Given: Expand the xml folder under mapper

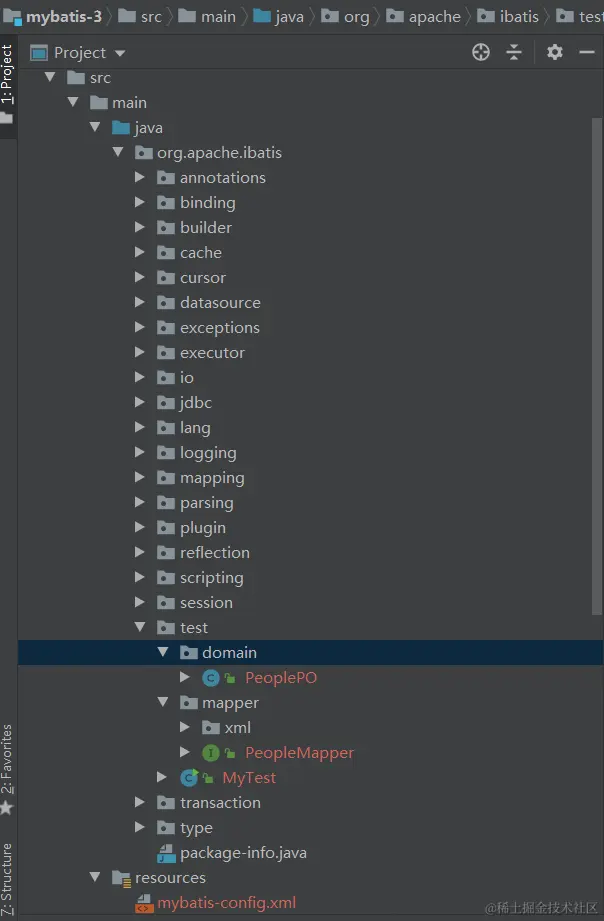Looking at the screenshot, I should (185, 728).
